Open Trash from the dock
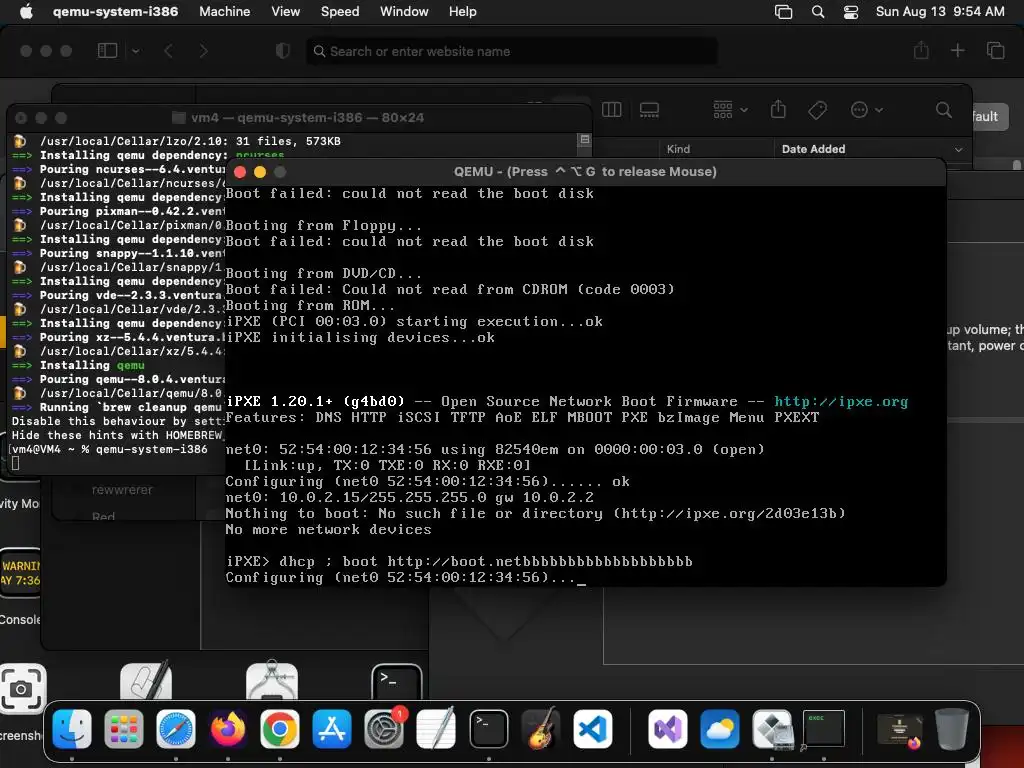 pyautogui.click(x=952, y=729)
